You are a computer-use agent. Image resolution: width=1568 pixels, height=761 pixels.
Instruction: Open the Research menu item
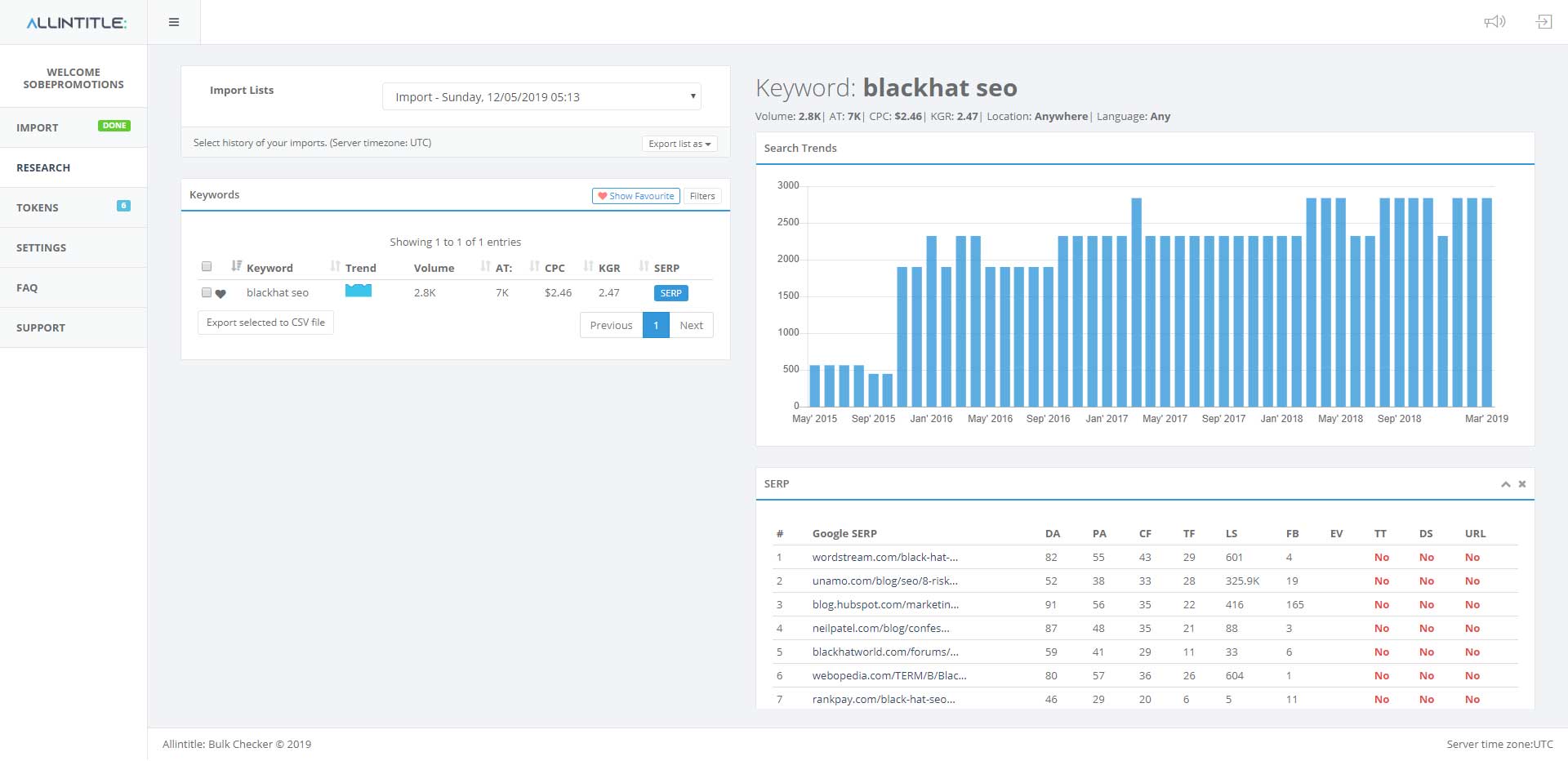pos(73,167)
